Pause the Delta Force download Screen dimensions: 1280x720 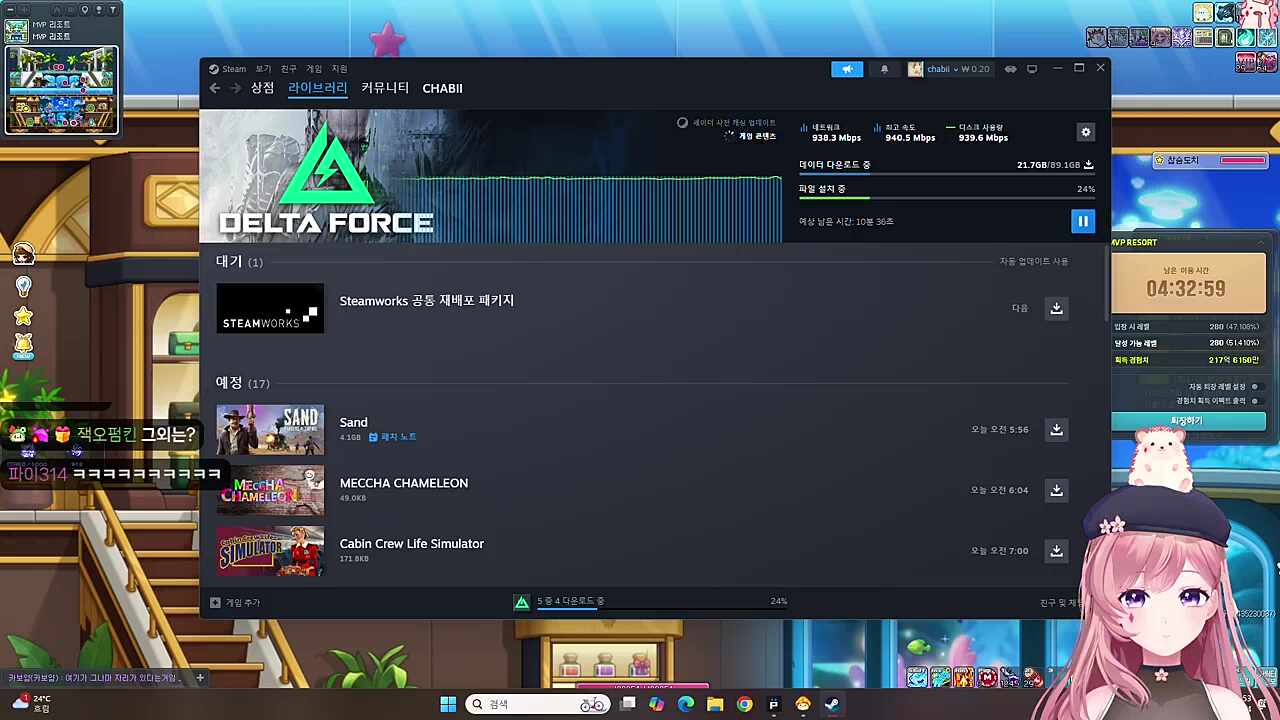click(1083, 221)
